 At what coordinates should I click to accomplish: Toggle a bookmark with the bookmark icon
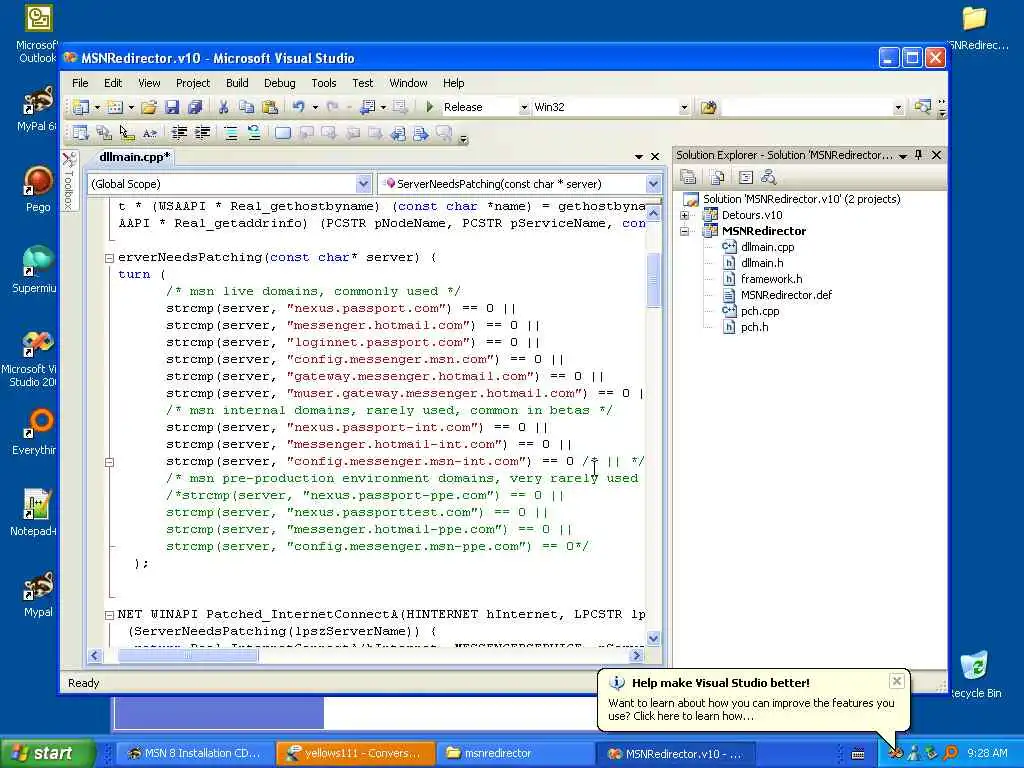click(282, 133)
